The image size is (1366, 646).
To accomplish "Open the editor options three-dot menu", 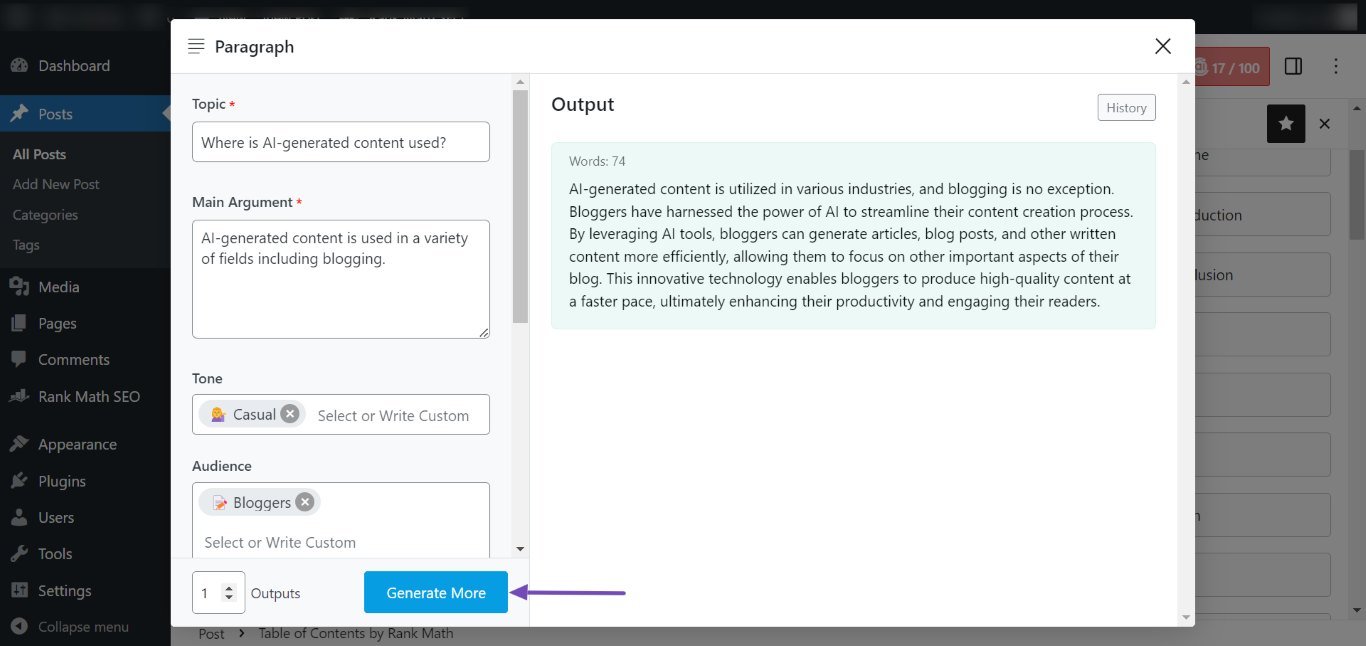I will coord(1336,66).
